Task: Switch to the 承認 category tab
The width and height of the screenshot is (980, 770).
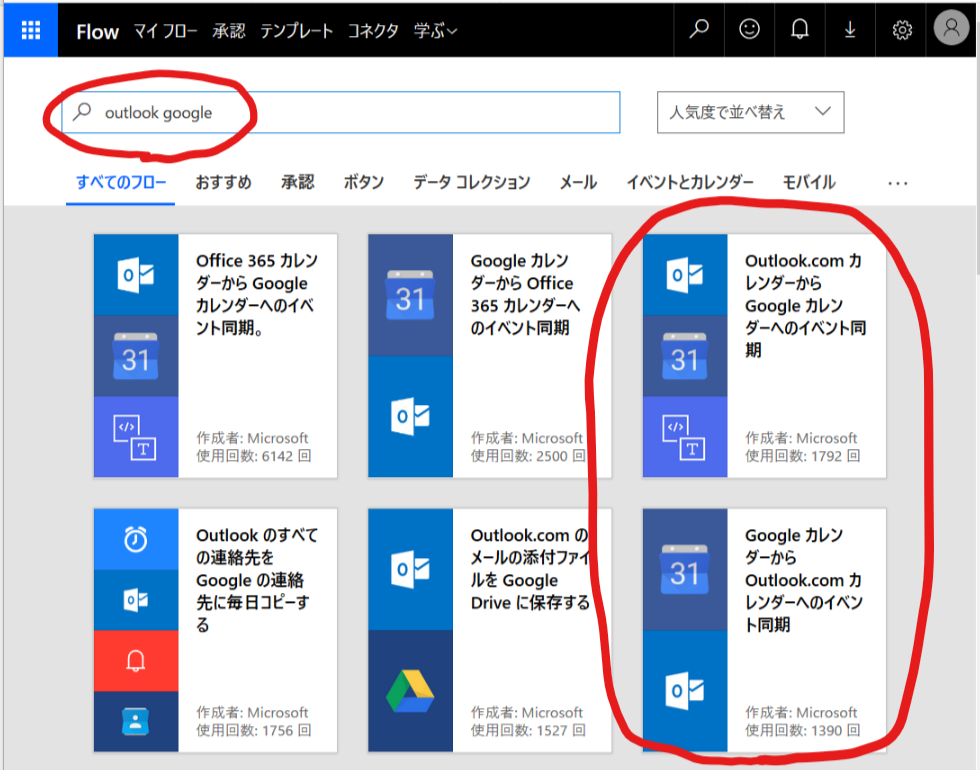Action: click(x=298, y=182)
